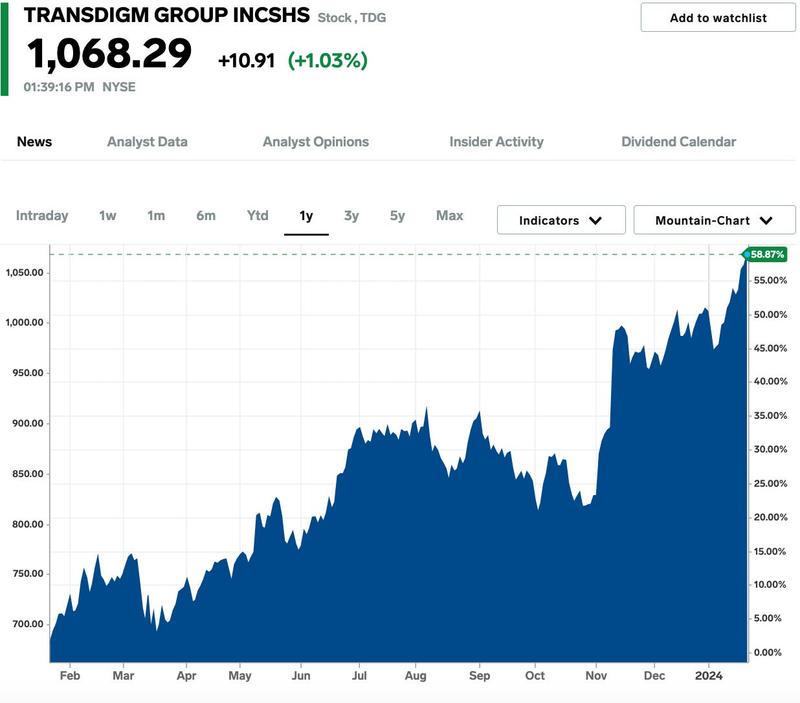Click the 10.00% percent axis label

point(770,585)
